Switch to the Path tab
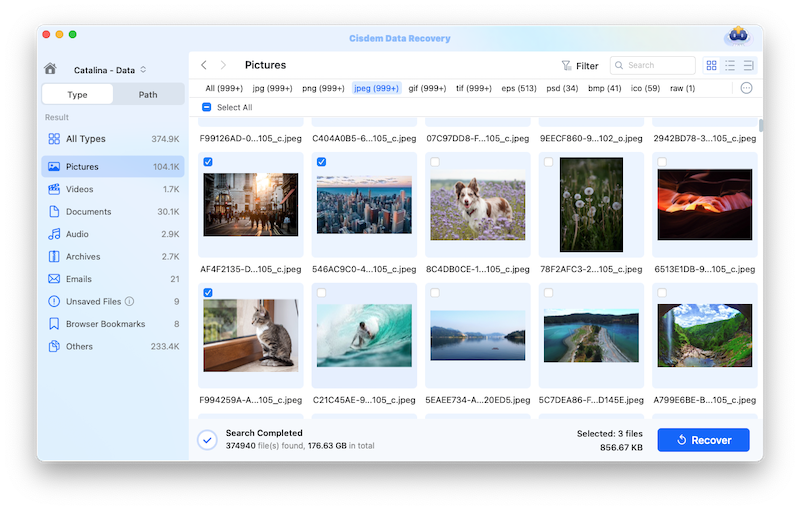The width and height of the screenshot is (800, 510). (148, 95)
